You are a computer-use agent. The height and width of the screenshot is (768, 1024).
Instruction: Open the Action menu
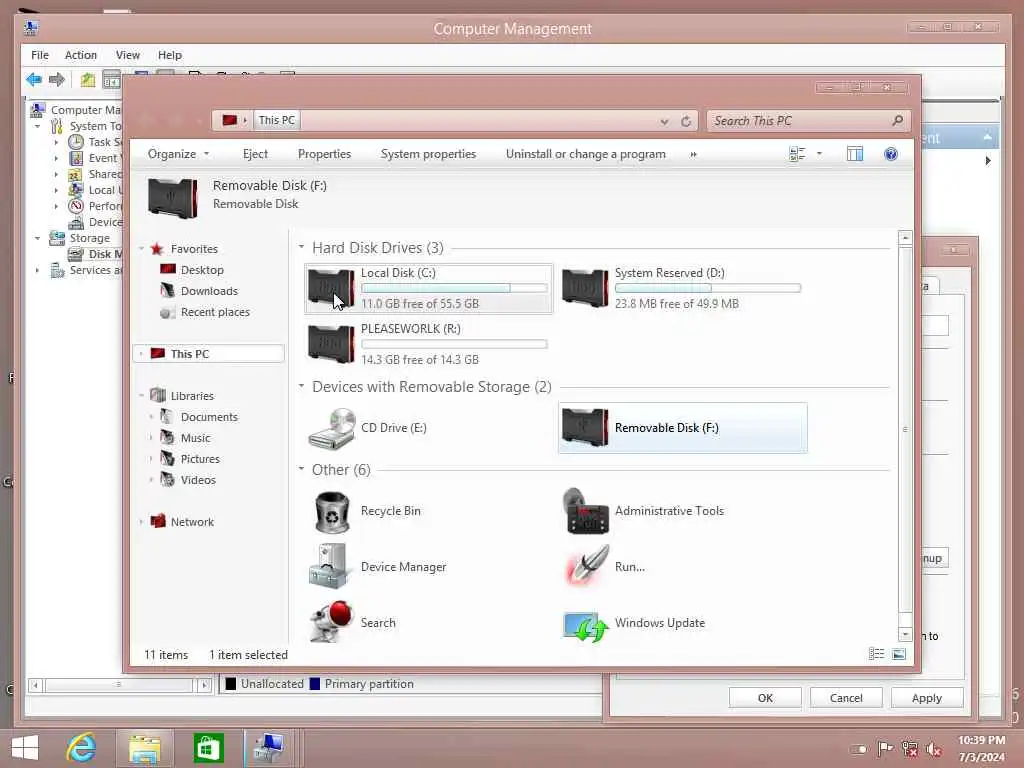(81, 55)
